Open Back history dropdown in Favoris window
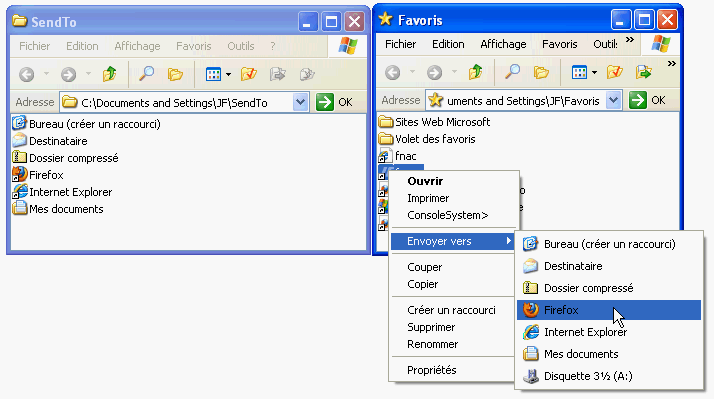The width and height of the screenshot is (714, 399). (x=412, y=72)
